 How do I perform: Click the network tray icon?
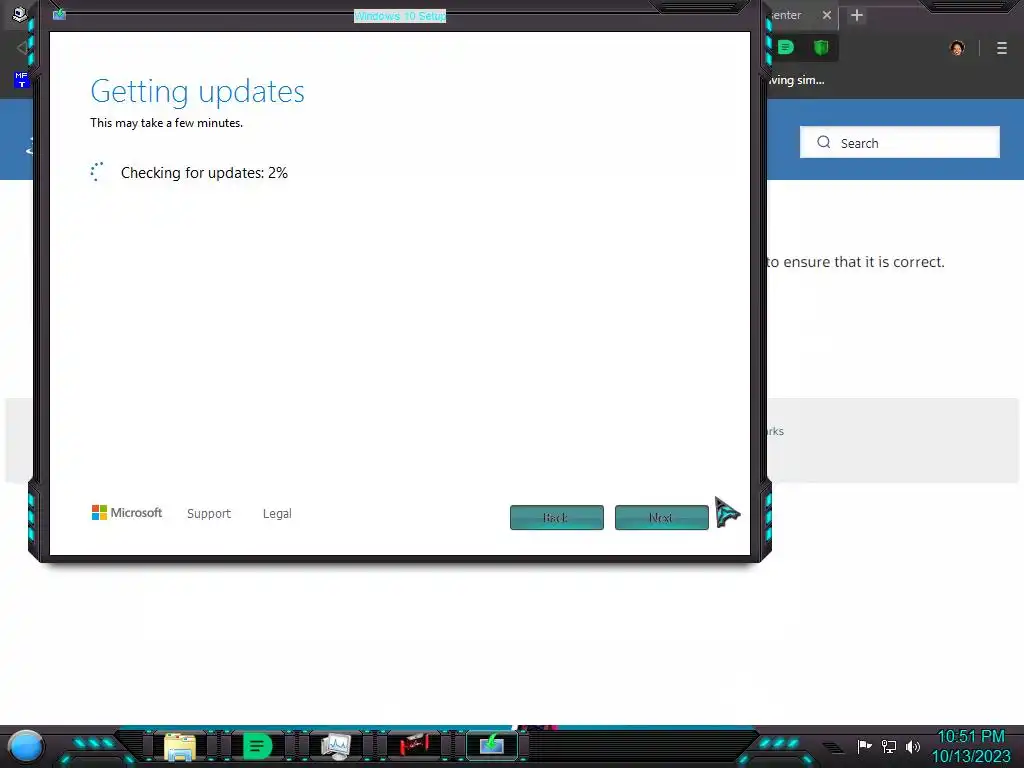[x=889, y=746]
